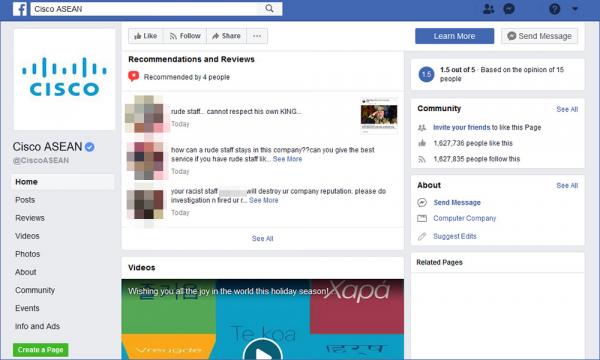Viewport: 600px width, 360px height.
Task: Click See All under reviews
Action: click(262, 239)
